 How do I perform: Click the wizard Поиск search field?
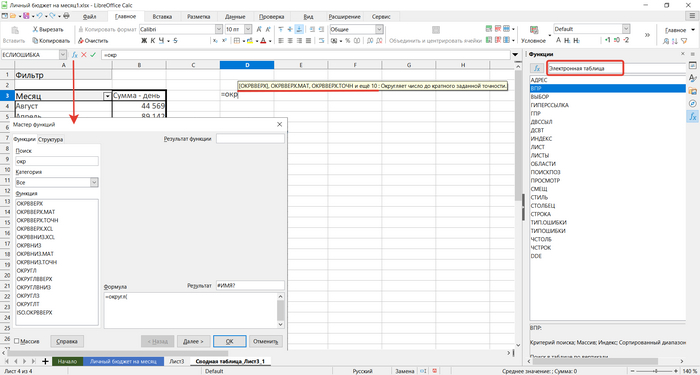[x=56, y=161]
